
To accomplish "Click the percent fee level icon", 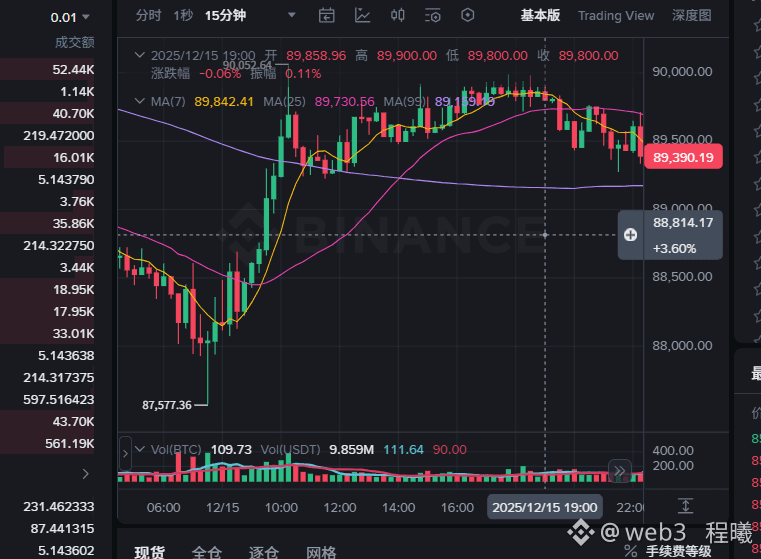I will [630, 551].
